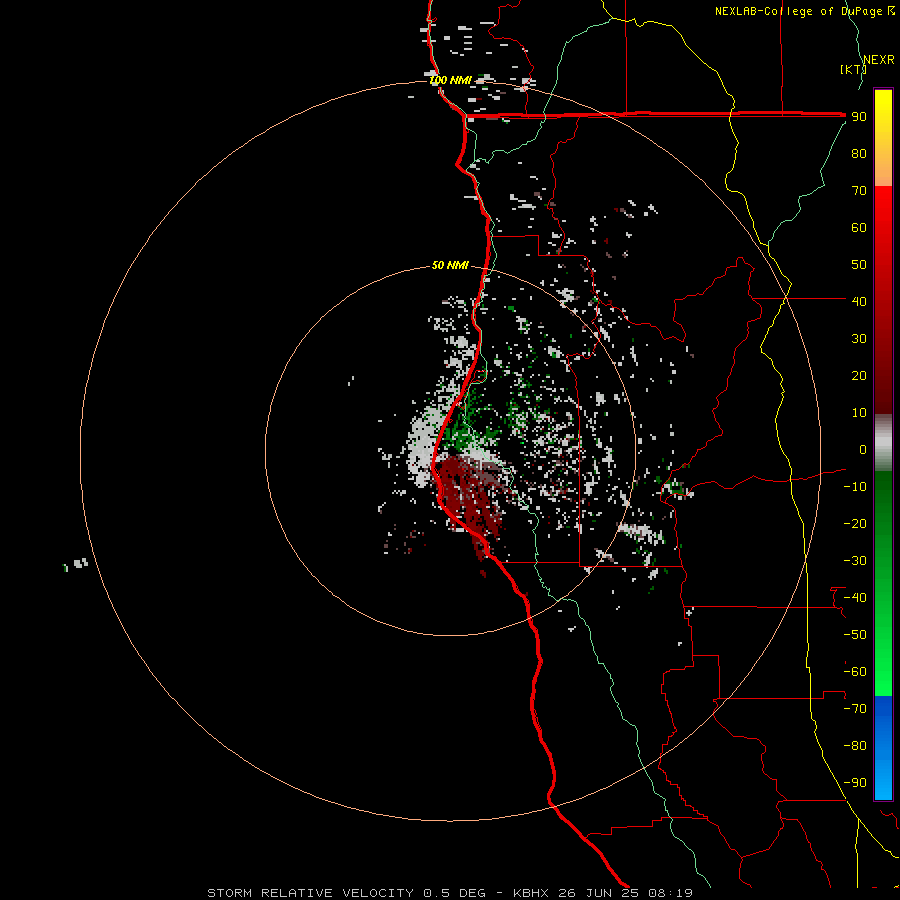Click the "NEXR" label above the scale
Image resolution: width=900 pixels, height=900 pixels.
(879, 60)
